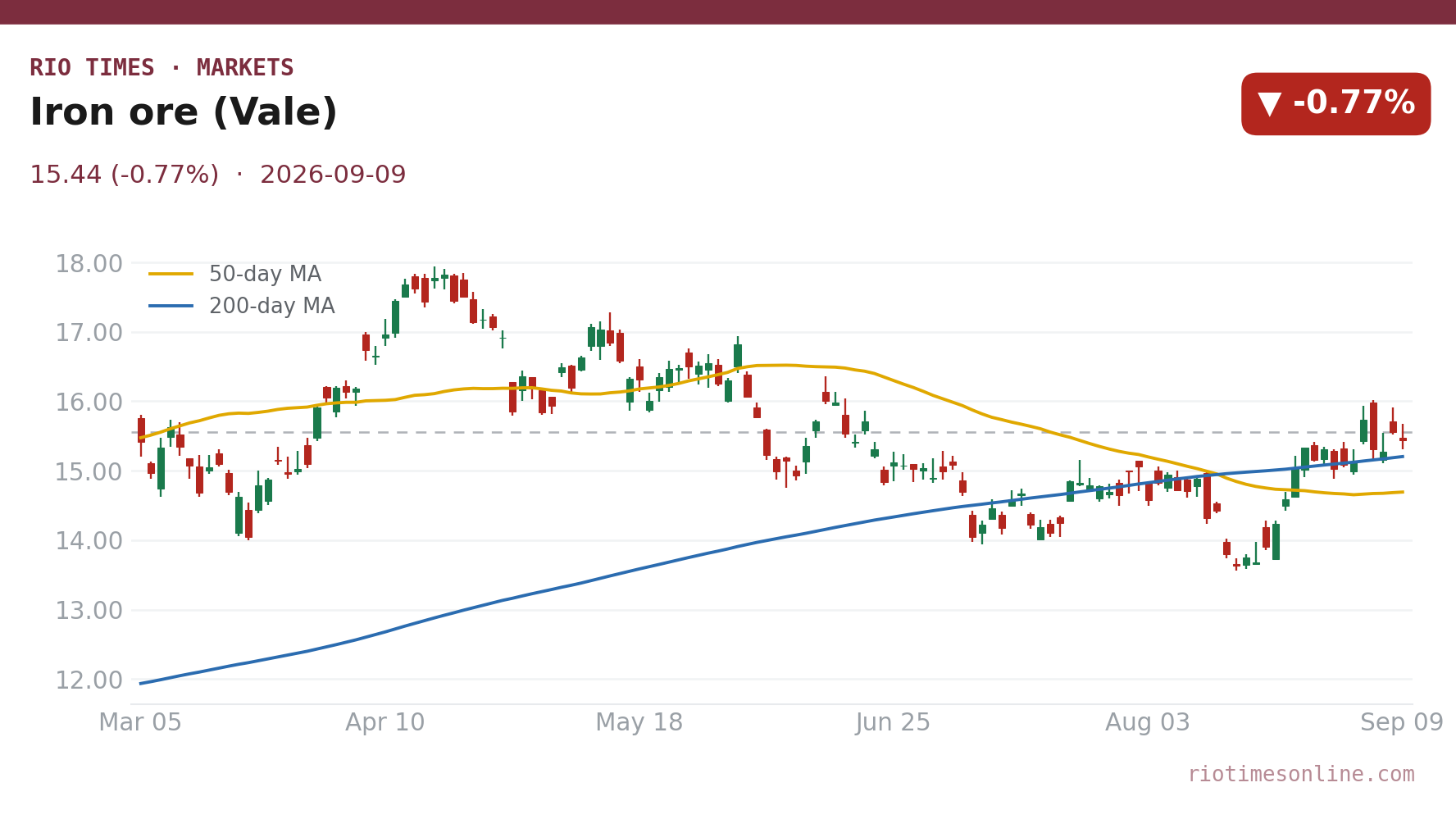Image resolution: width=1456 pixels, height=819 pixels.
Task: Click the riotimesonline.com source link
Action: coord(1301,774)
